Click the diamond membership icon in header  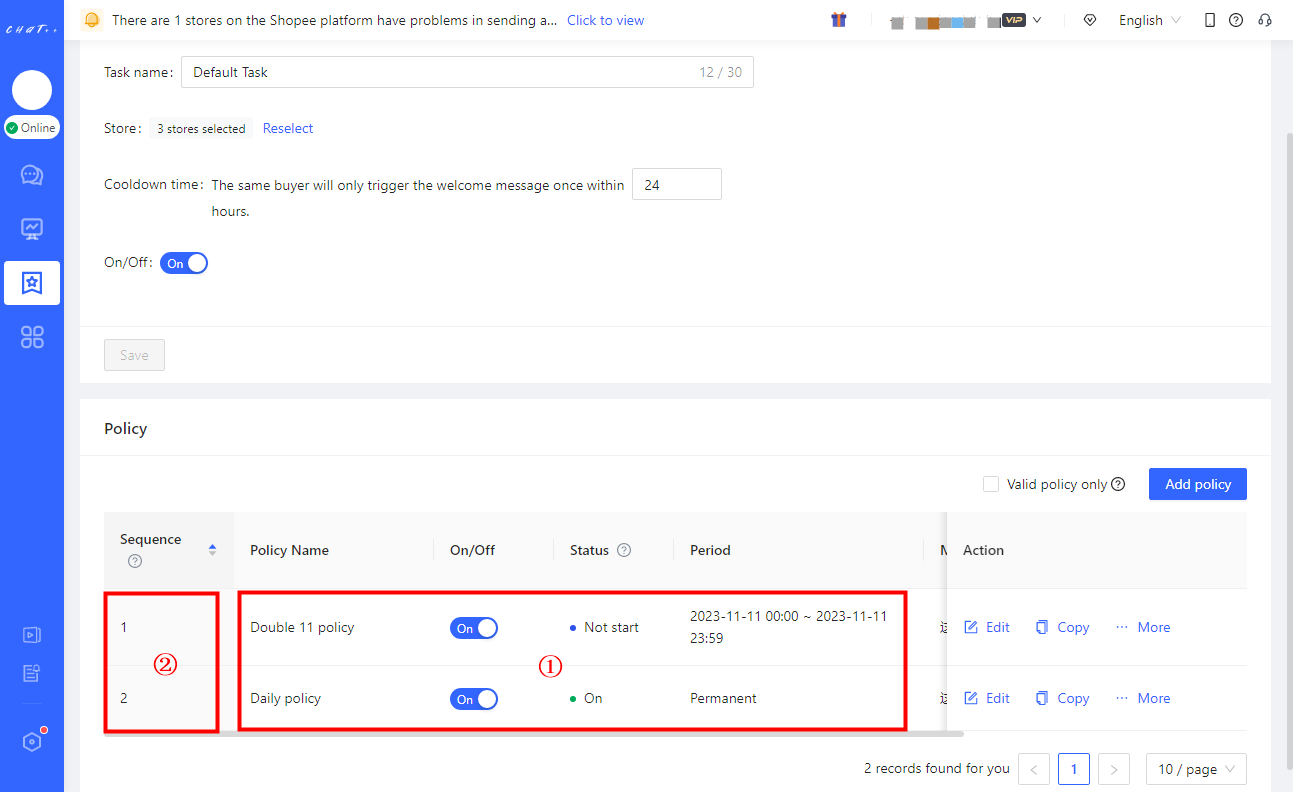[x=1090, y=20]
